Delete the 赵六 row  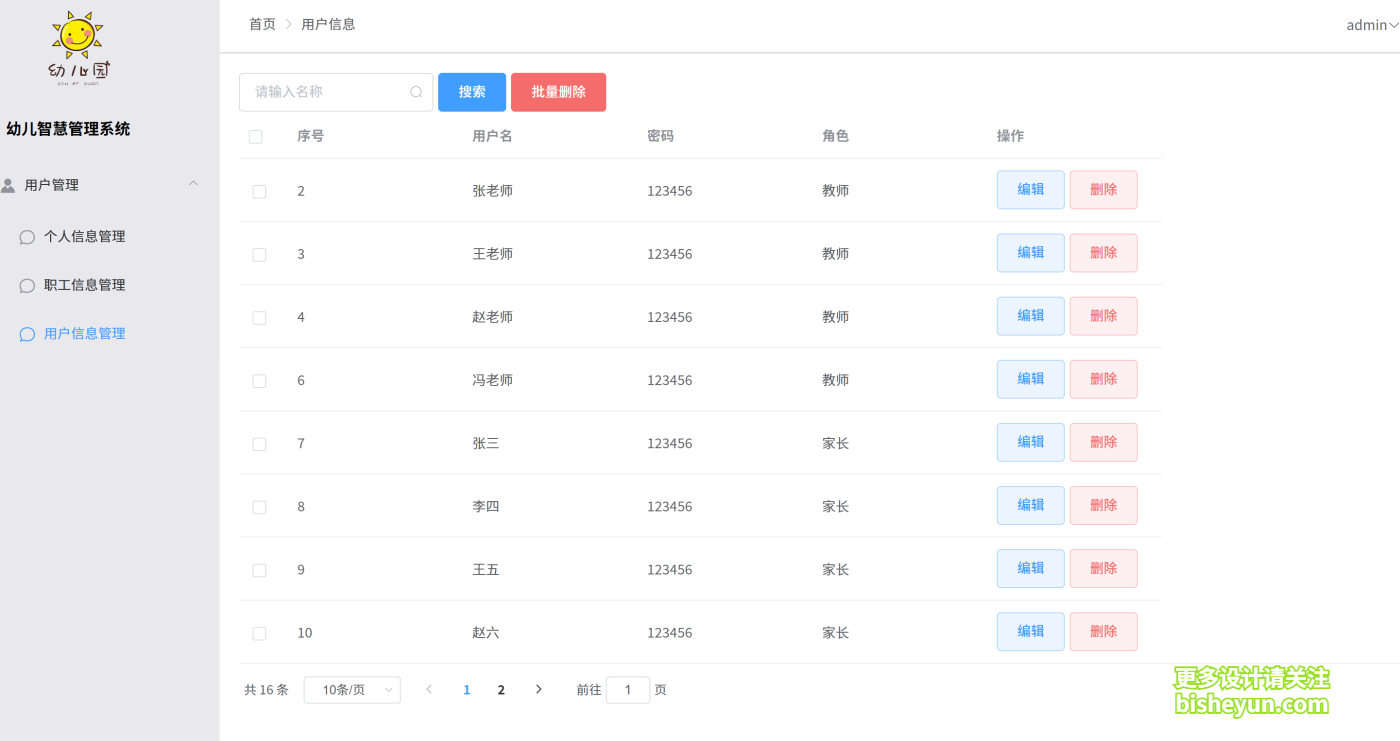point(1104,631)
